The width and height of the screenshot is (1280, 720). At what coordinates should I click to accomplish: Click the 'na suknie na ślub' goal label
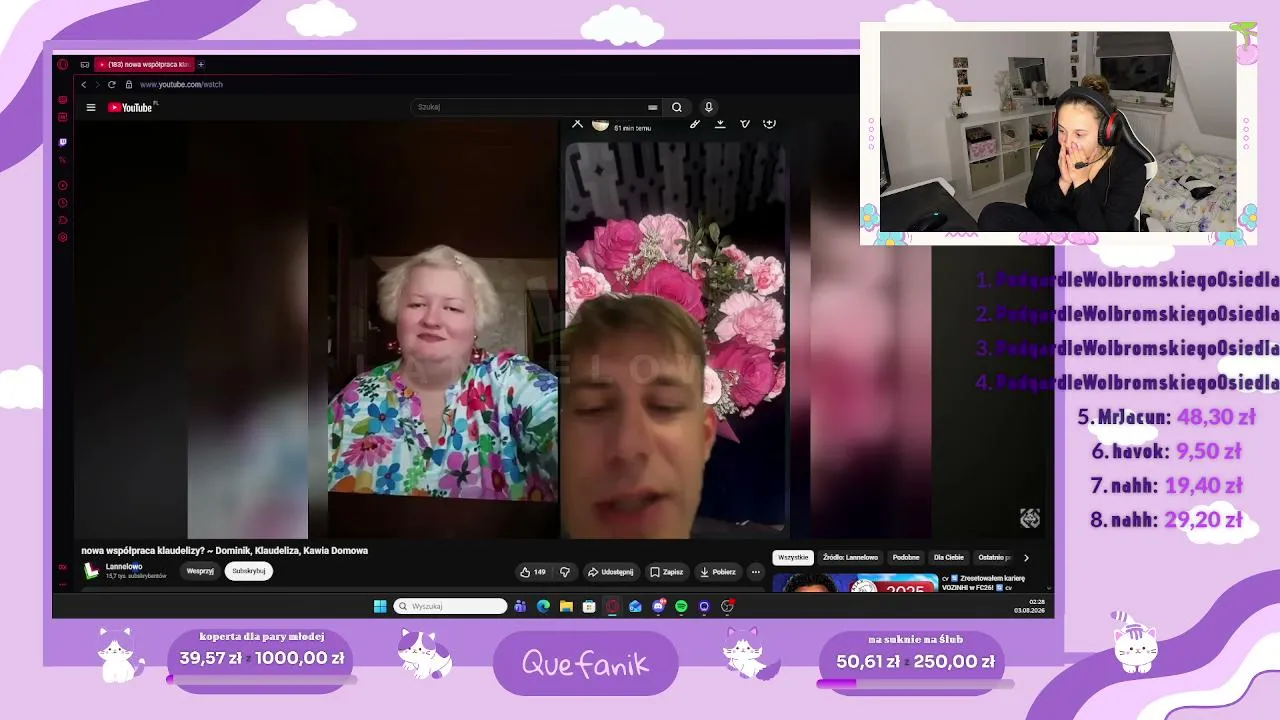(915, 639)
